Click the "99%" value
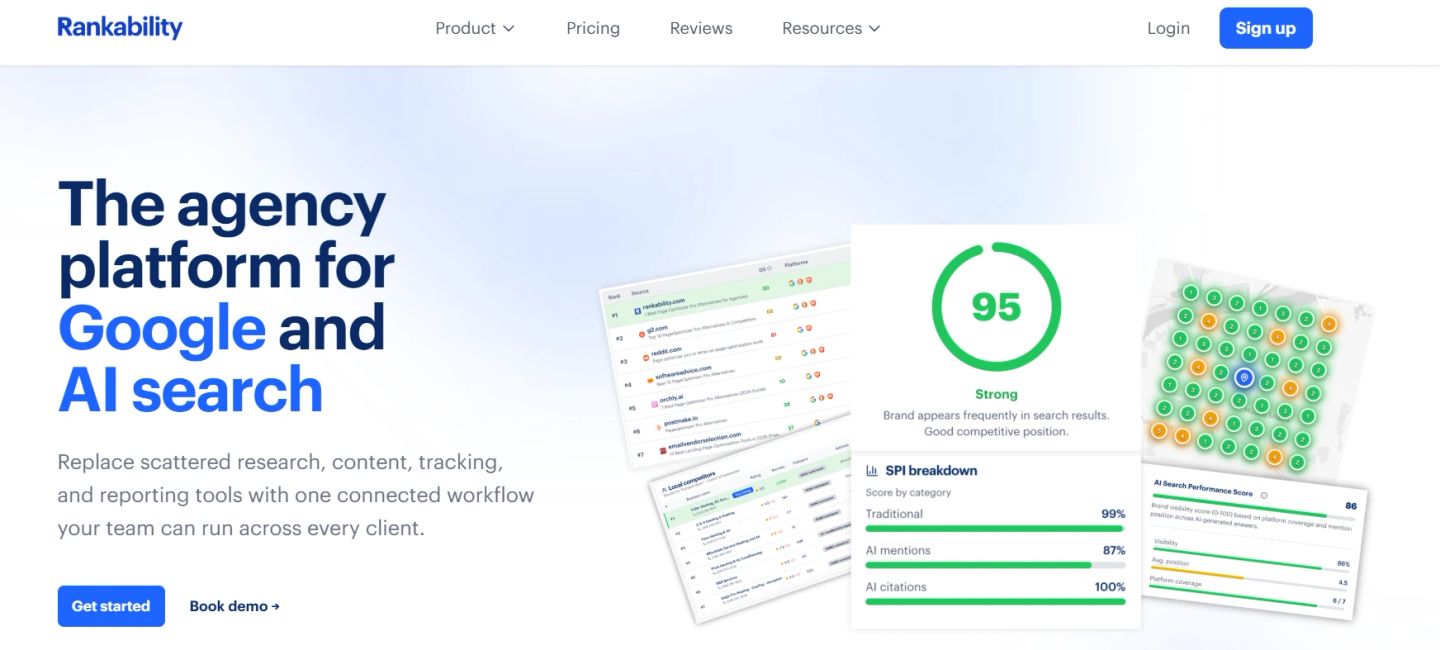1440x650 pixels. (x=1113, y=514)
